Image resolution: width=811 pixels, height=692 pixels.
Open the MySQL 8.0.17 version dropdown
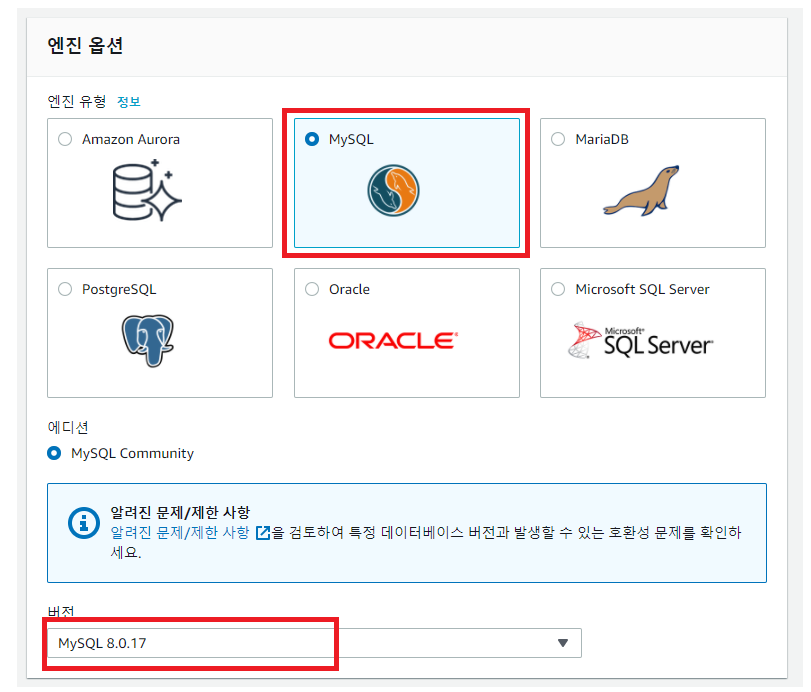[x=314, y=643]
